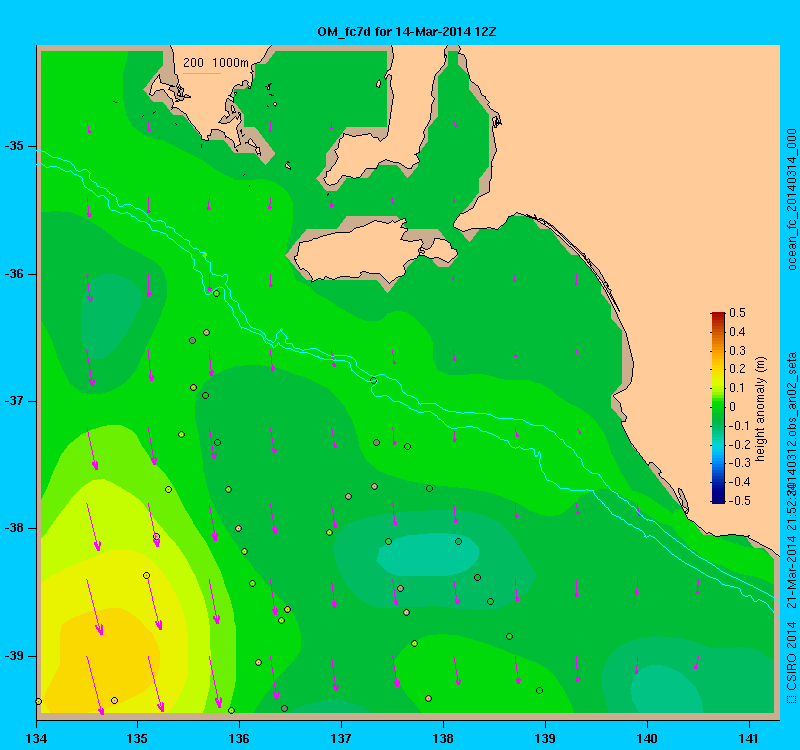Click the 0.4 label on color bar
The image size is (800, 750).
click(737, 332)
